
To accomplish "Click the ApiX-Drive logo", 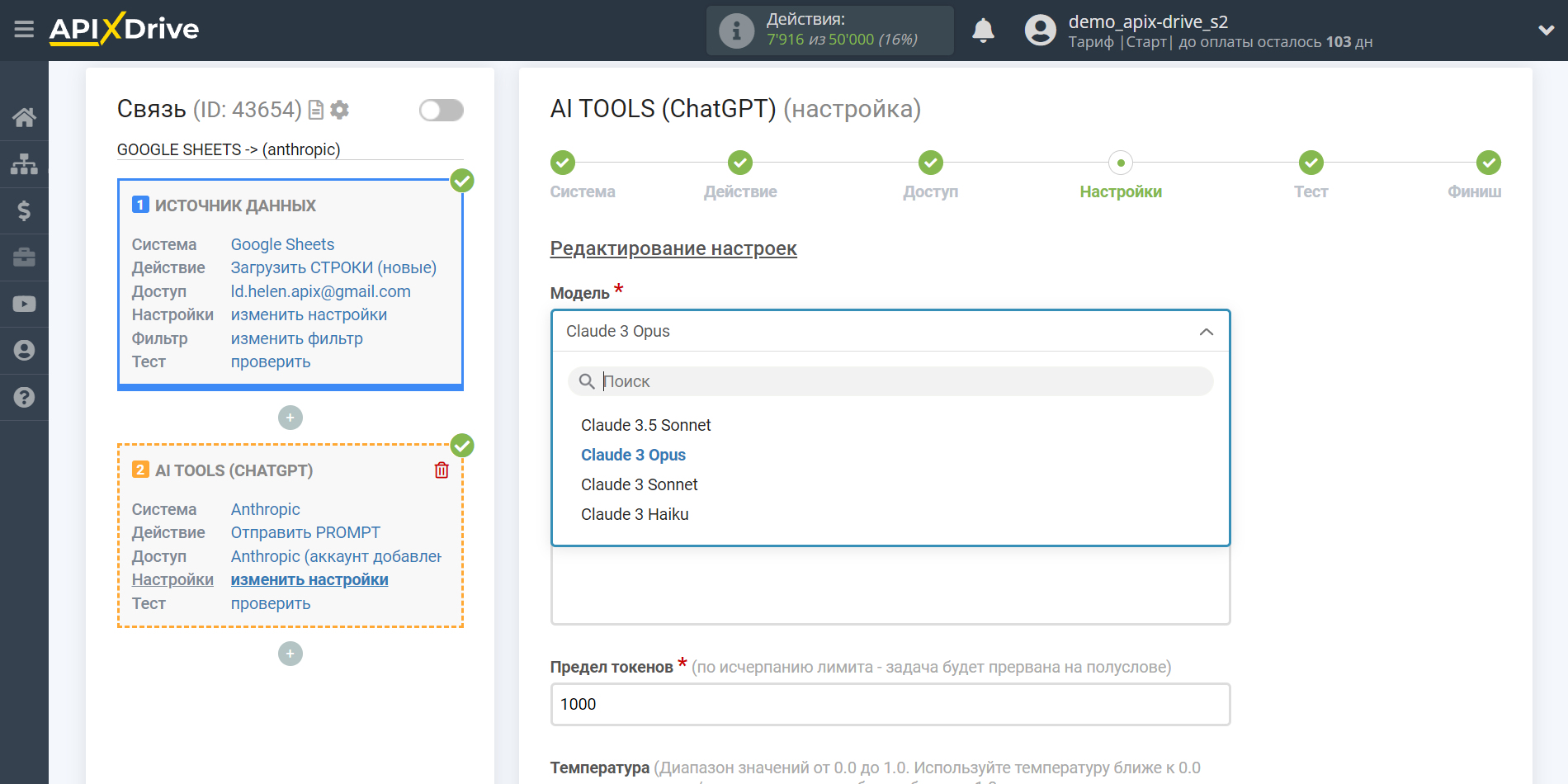I will (x=124, y=29).
